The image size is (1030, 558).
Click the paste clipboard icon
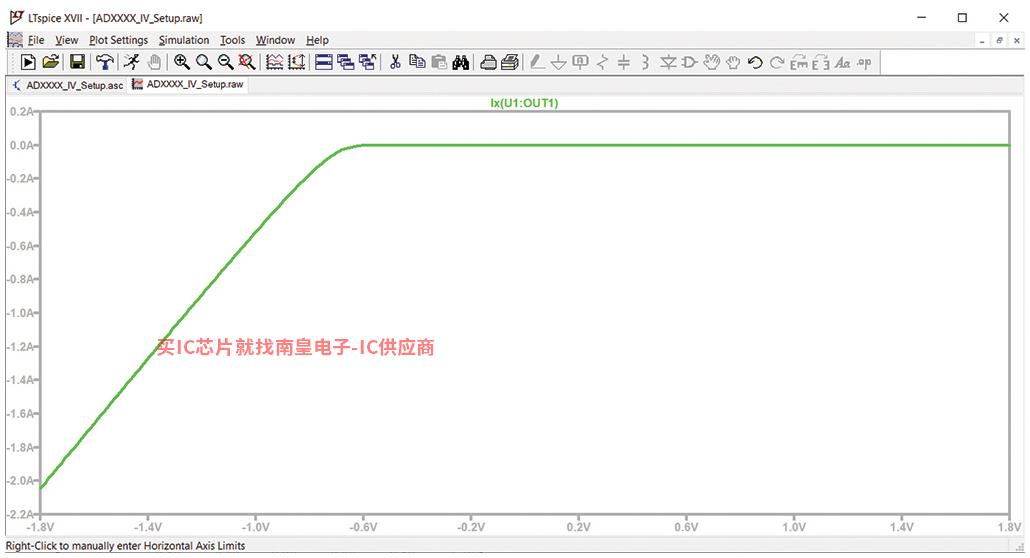click(x=439, y=62)
